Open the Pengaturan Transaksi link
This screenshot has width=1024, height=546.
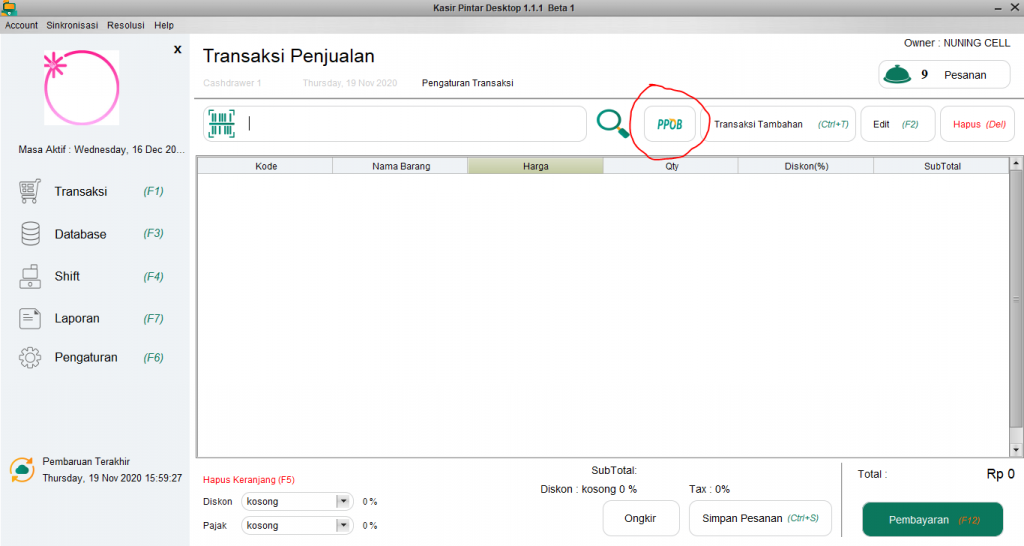468,83
